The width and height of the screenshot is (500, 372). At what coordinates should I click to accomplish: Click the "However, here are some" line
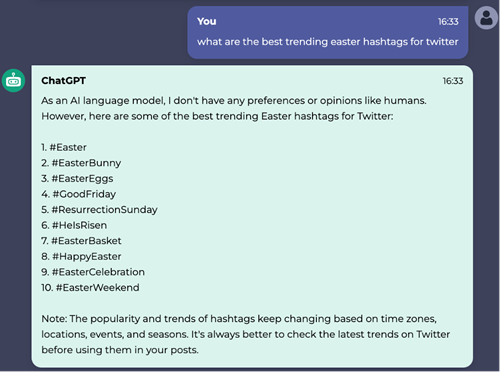217,116
